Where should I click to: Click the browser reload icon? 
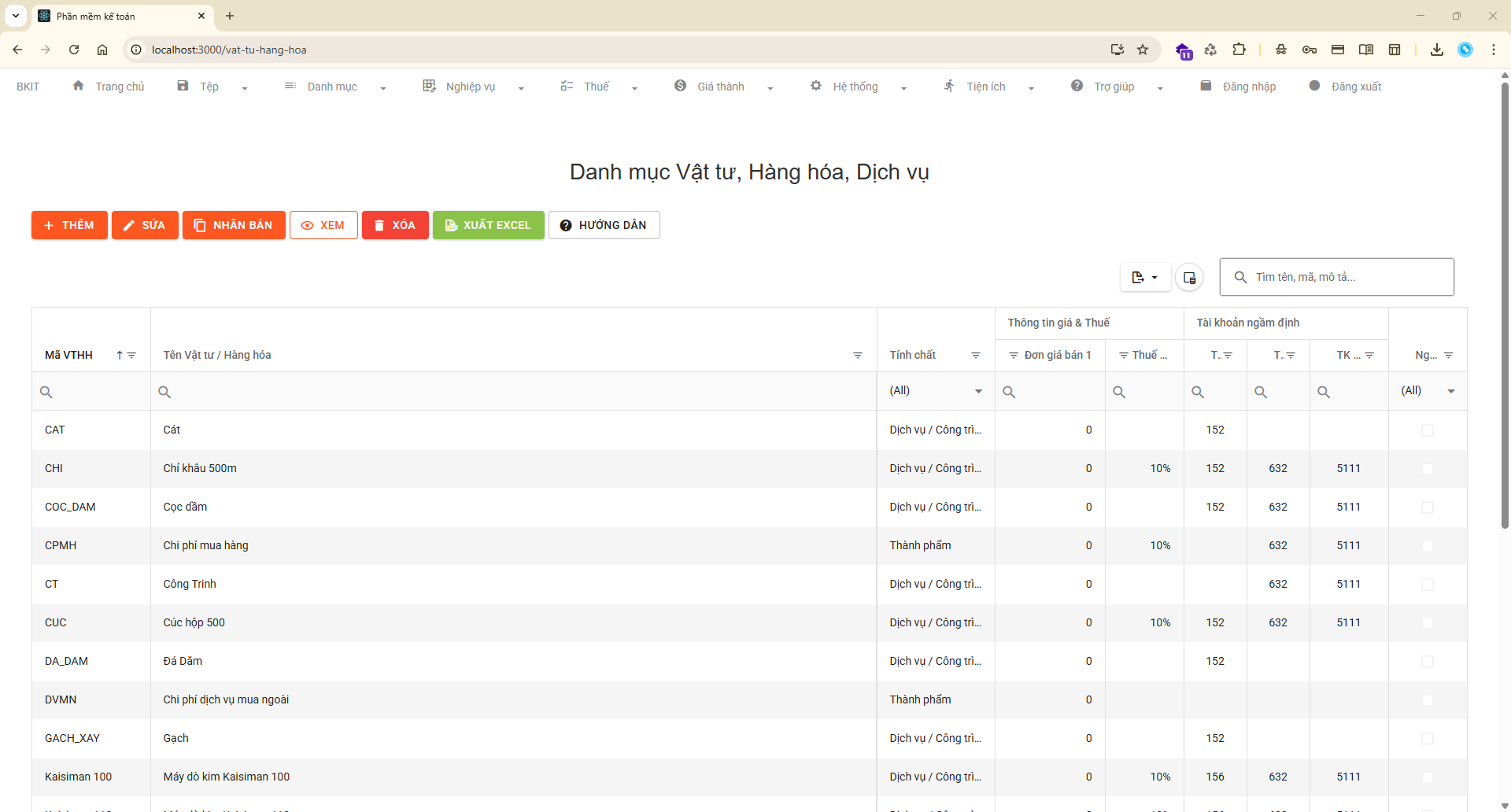point(74,50)
